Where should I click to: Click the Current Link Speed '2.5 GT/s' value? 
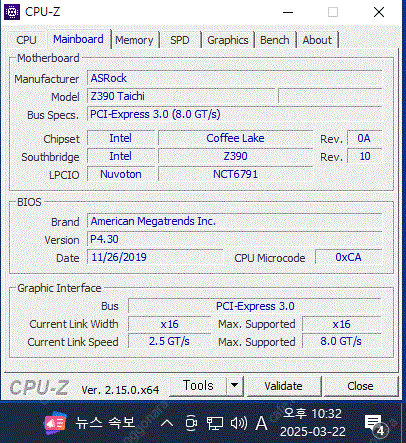(x=169, y=342)
